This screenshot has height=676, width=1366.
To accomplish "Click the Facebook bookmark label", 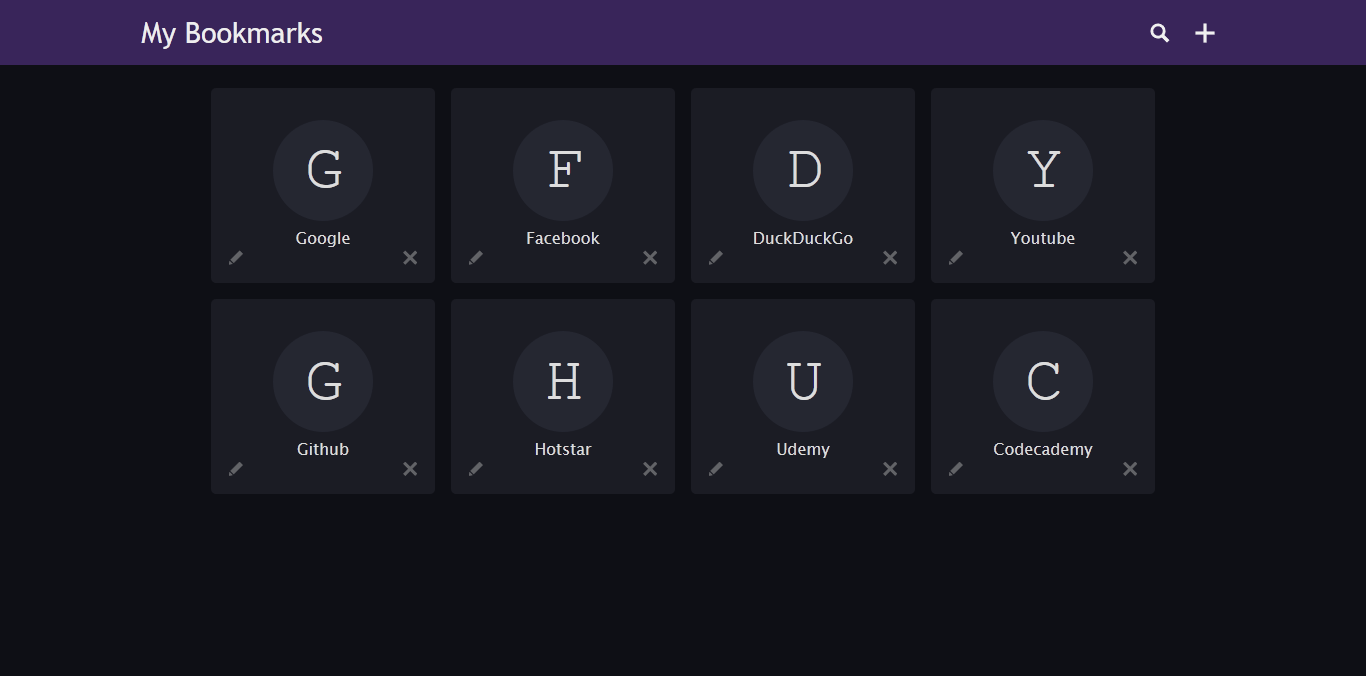I will point(563,238).
